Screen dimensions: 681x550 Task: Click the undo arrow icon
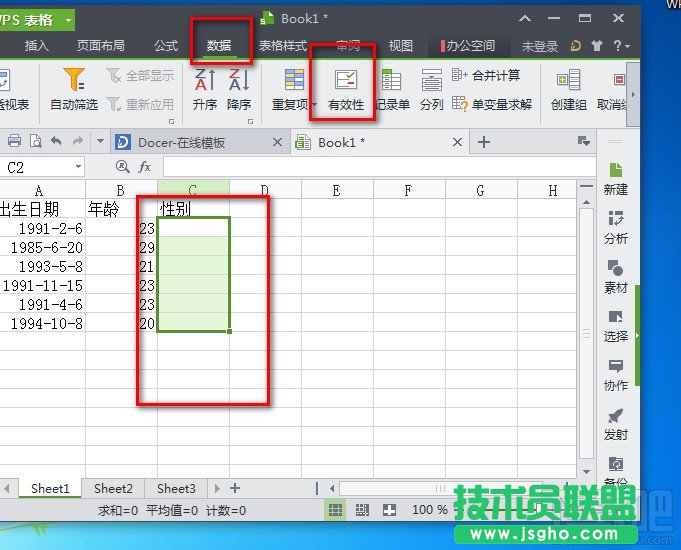[56, 141]
